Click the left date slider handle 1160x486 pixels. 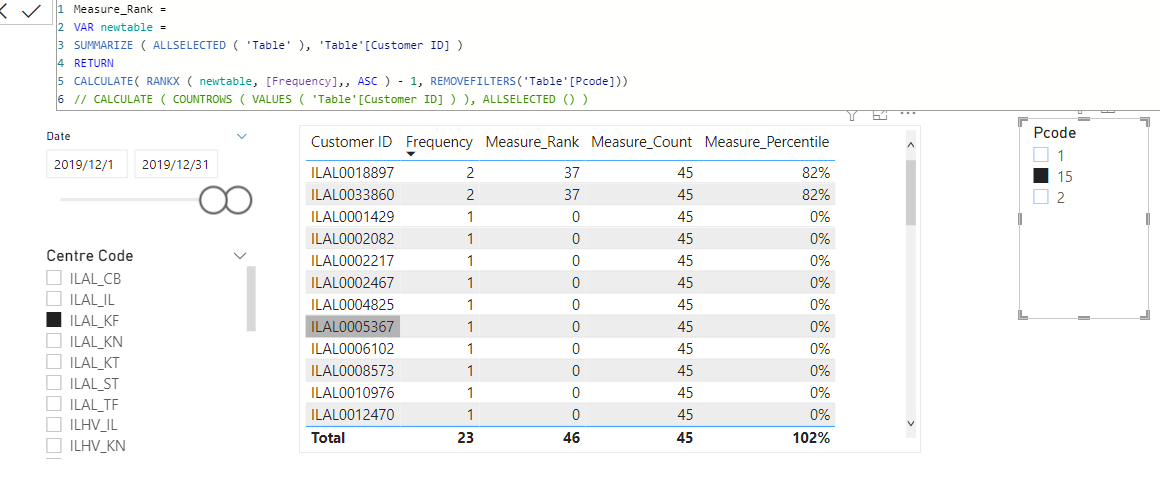214,200
